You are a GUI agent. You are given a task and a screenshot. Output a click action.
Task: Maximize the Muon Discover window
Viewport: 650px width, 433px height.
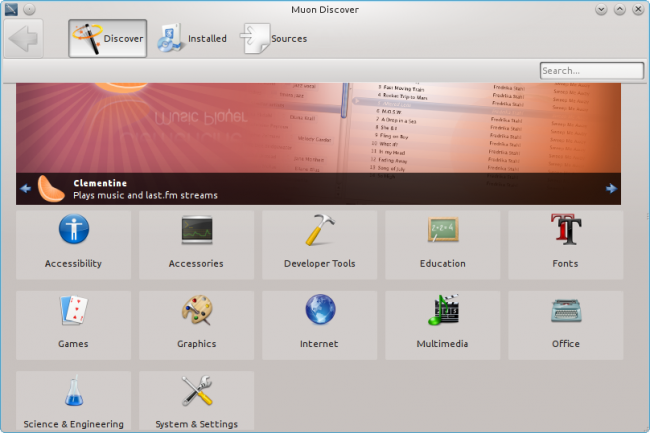point(620,9)
